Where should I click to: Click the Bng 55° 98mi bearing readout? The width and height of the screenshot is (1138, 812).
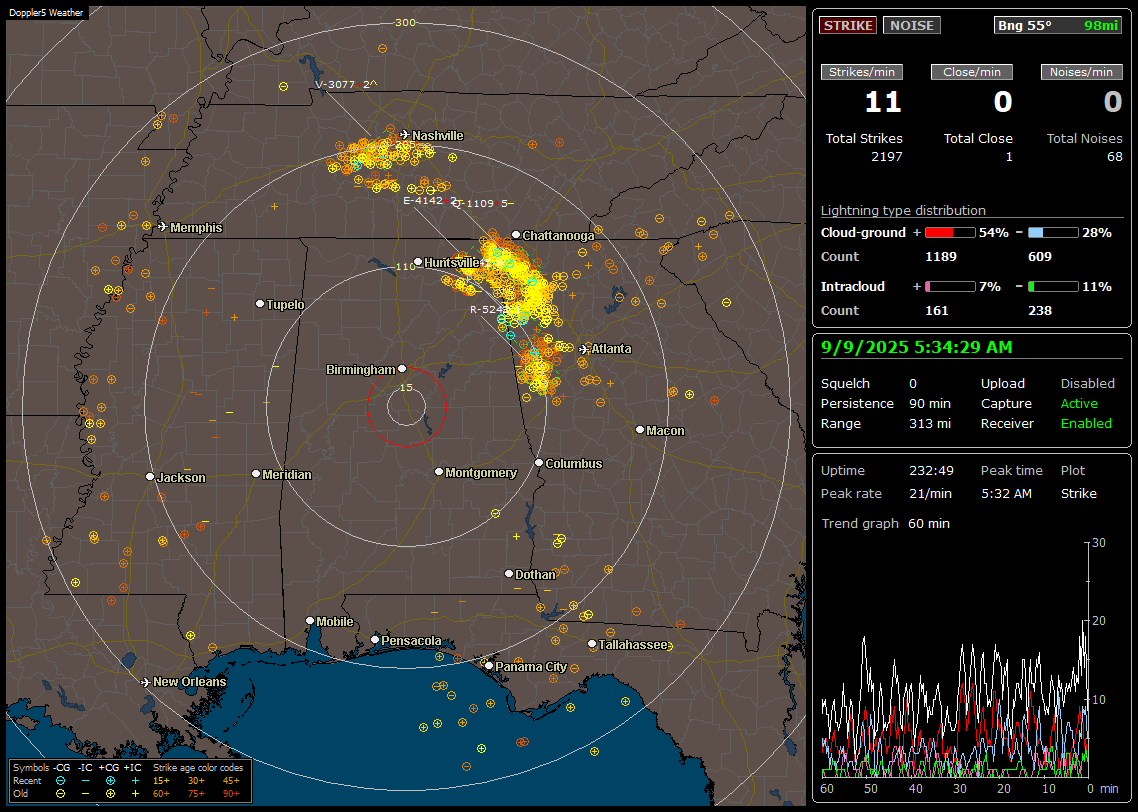[x=1058, y=25]
